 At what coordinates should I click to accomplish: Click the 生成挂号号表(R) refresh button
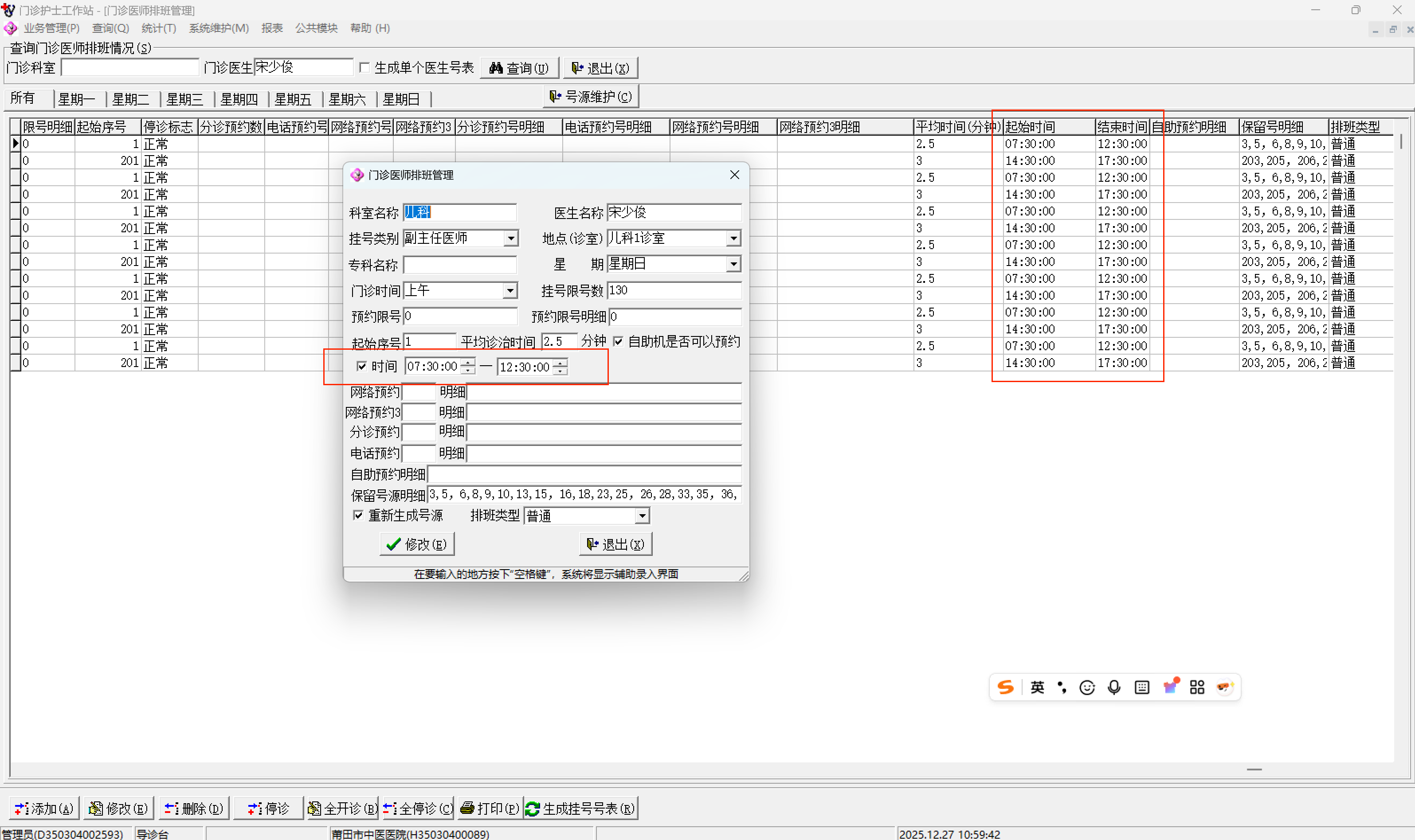pyautogui.click(x=580, y=808)
